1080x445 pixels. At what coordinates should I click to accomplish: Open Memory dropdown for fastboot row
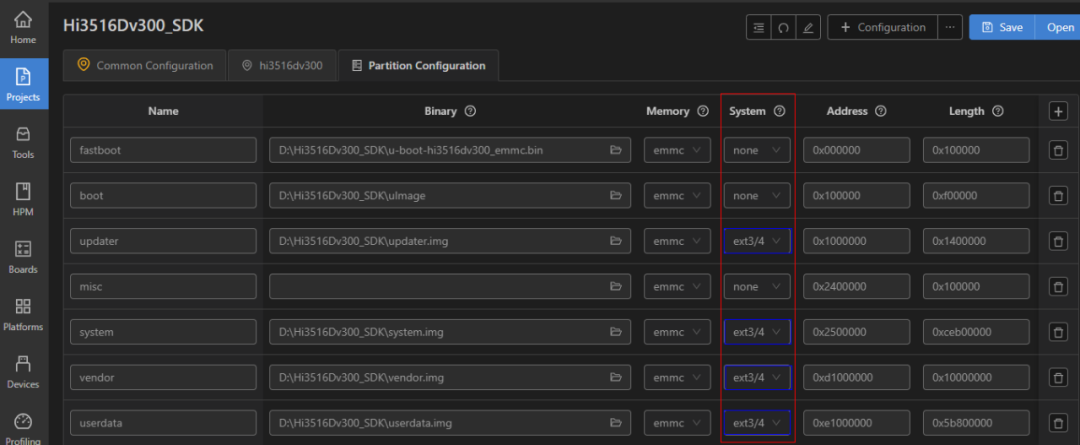(677, 150)
